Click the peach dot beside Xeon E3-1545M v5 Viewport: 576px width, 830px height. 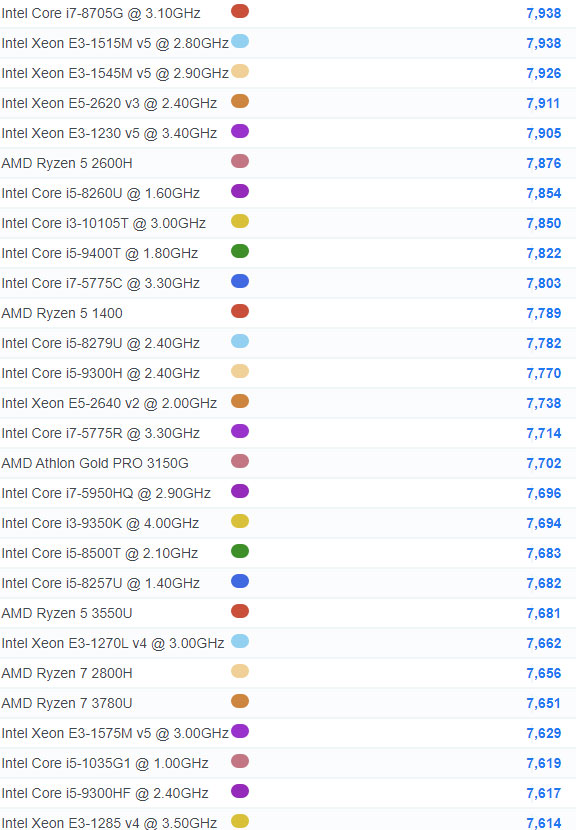click(240, 71)
